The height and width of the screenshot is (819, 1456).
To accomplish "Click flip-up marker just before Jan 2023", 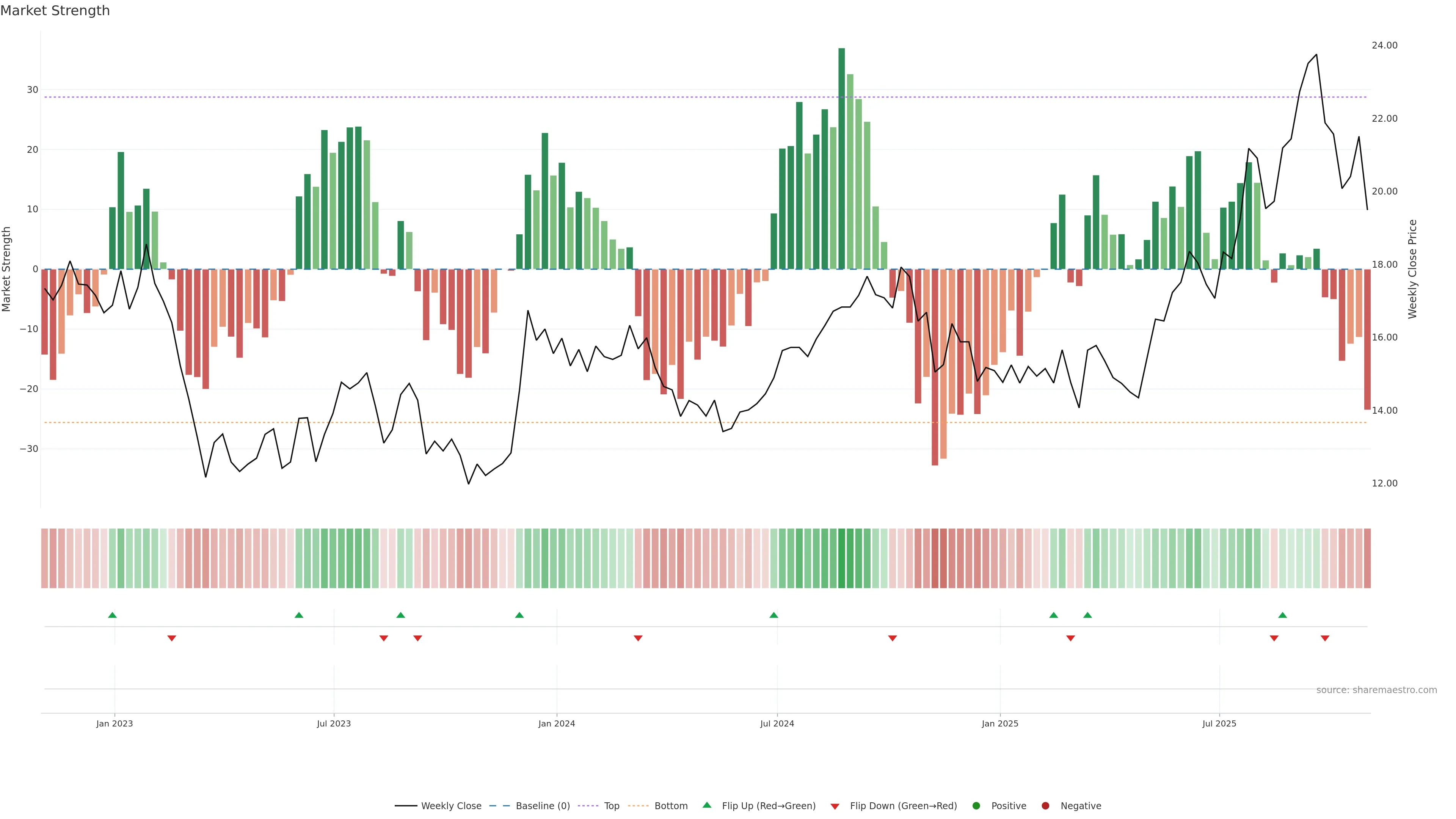I will click(x=113, y=615).
